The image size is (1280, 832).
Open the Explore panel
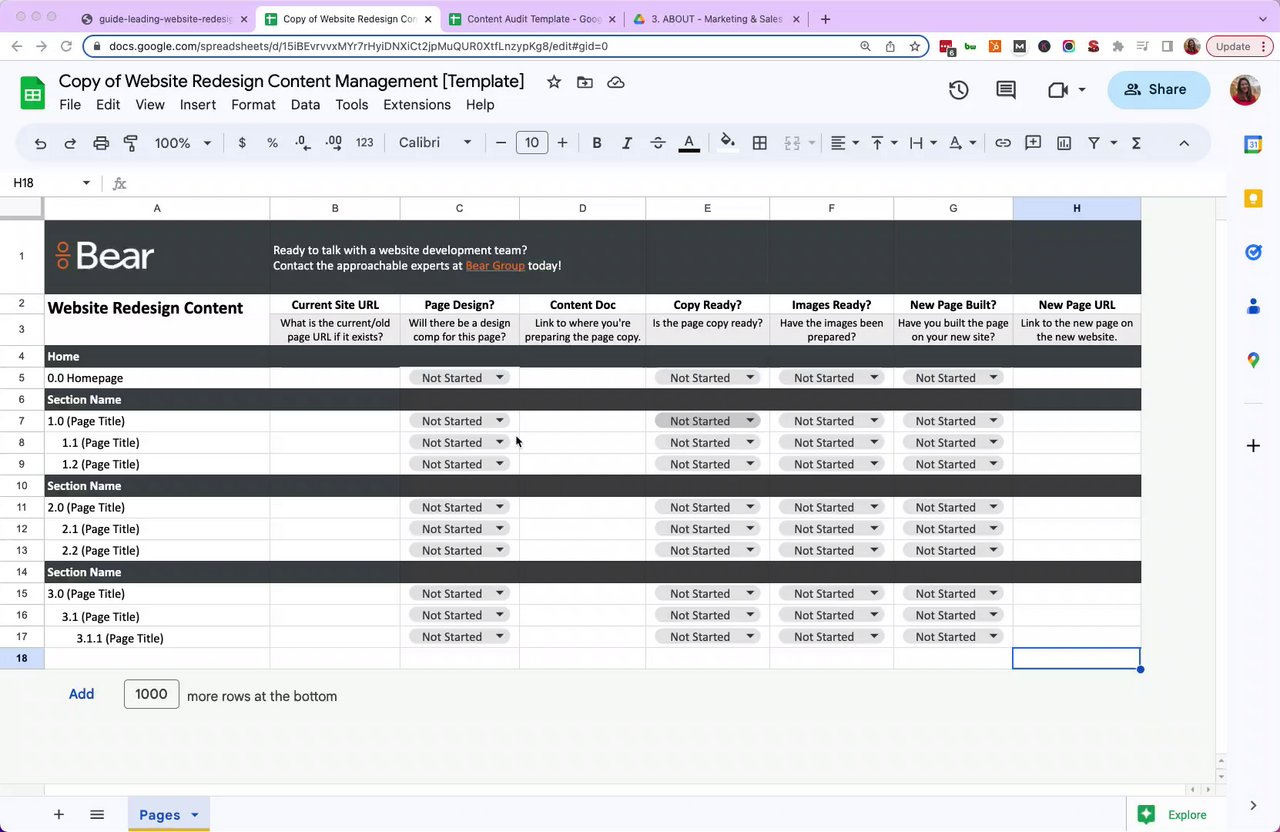[x=1173, y=815]
